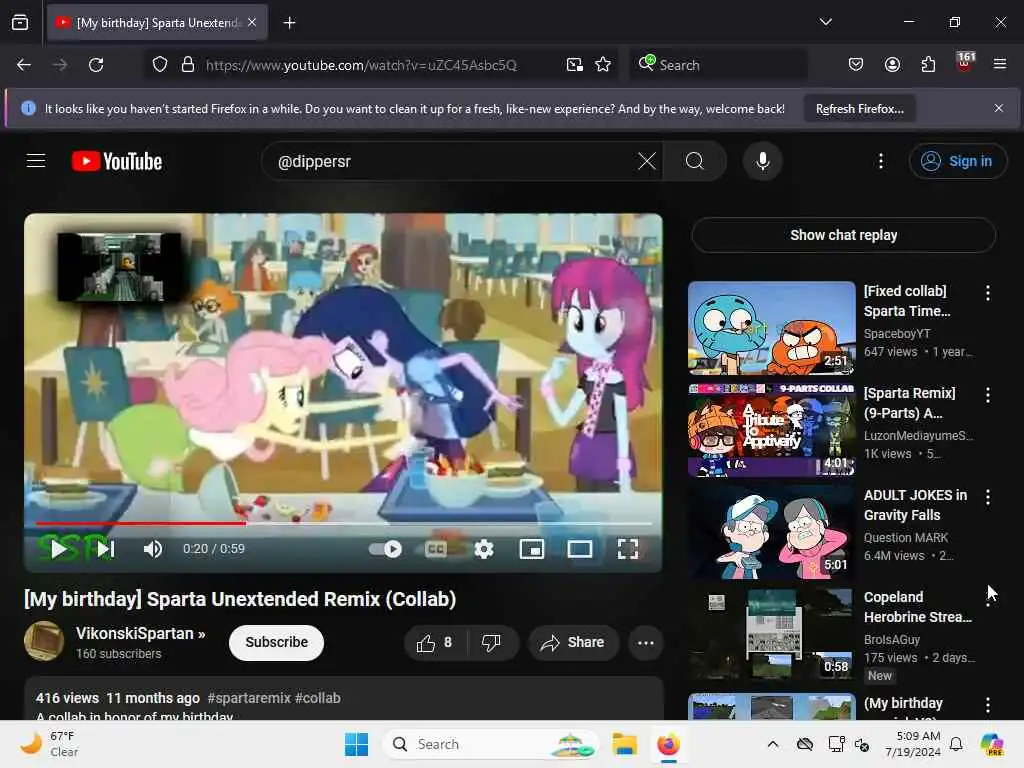Go back to previous page
This screenshot has height=768, width=1024.
coord(24,65)
